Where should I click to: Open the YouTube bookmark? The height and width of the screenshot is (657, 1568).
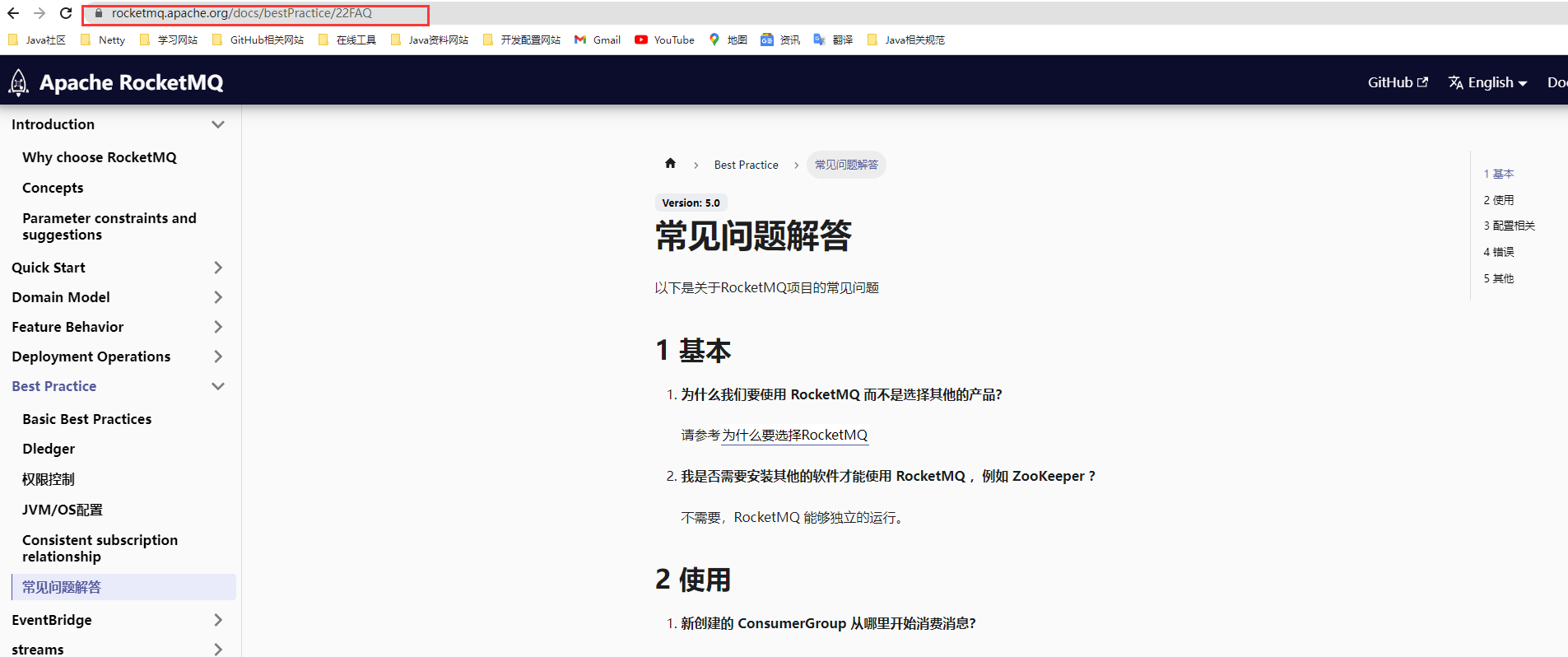664,40
